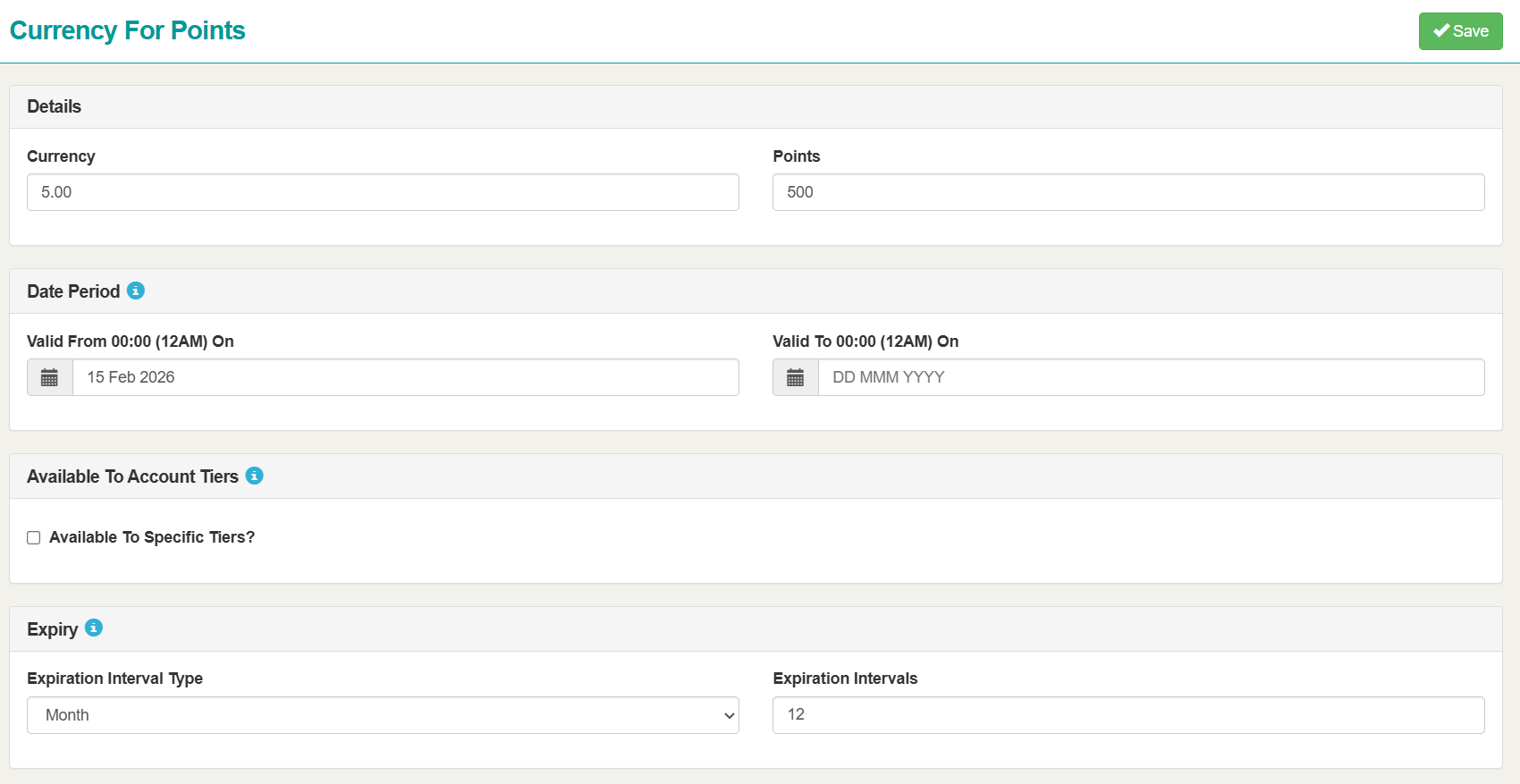The image size is (1520, 784).
Task: Focus the Expiration Intervals field showing 12
Action: pos(1127,715)
